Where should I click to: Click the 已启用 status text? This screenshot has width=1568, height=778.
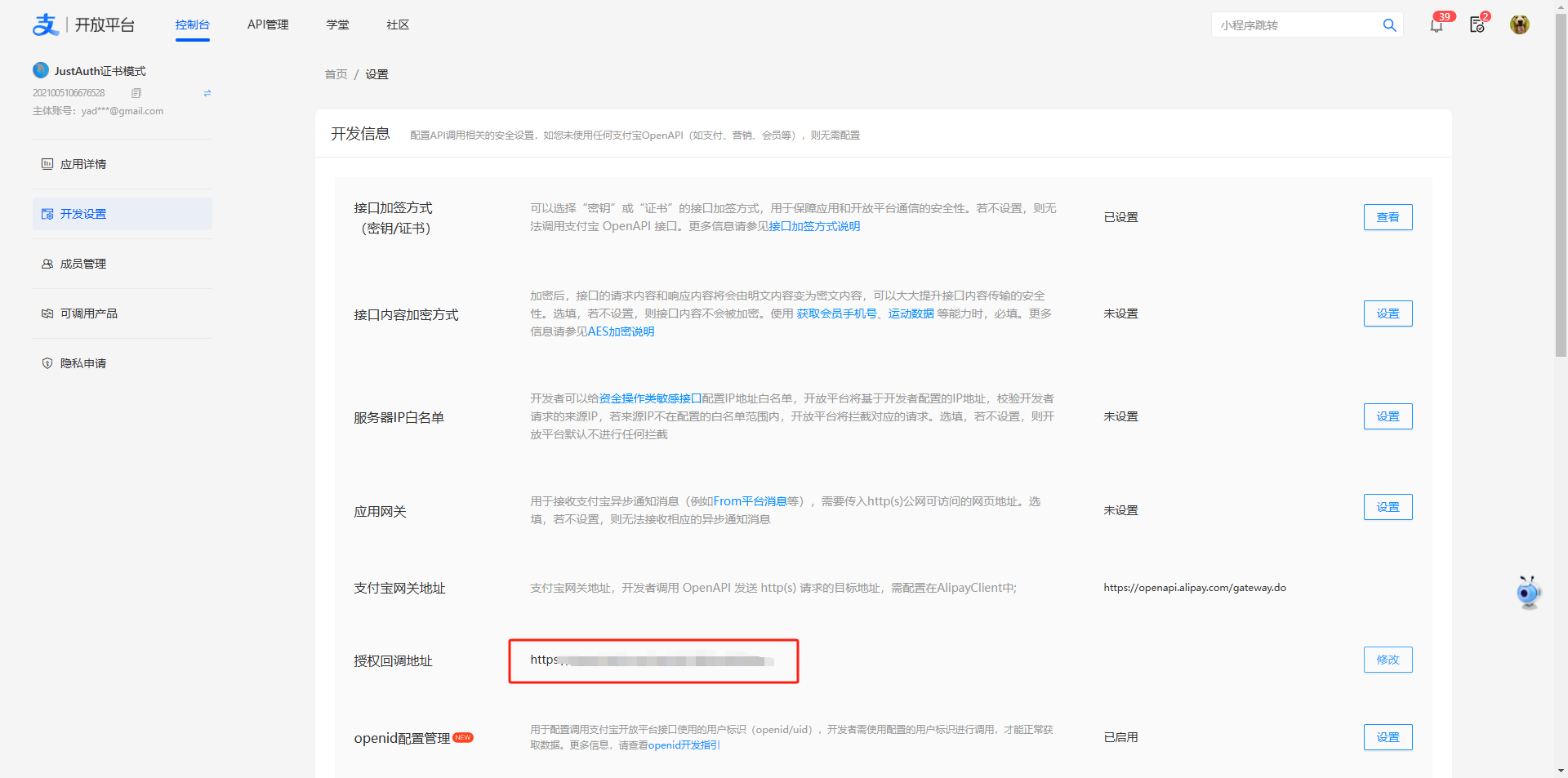1120,737
